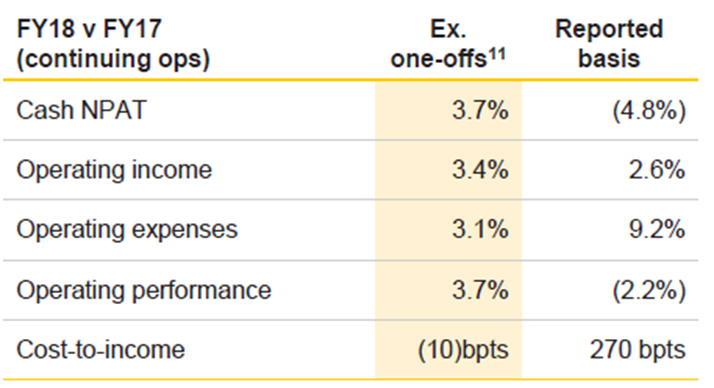This screenshot has width=714, height=388.
Task: Select Operating expenses reported 9.2% value
Action: (x=657, y=229)
